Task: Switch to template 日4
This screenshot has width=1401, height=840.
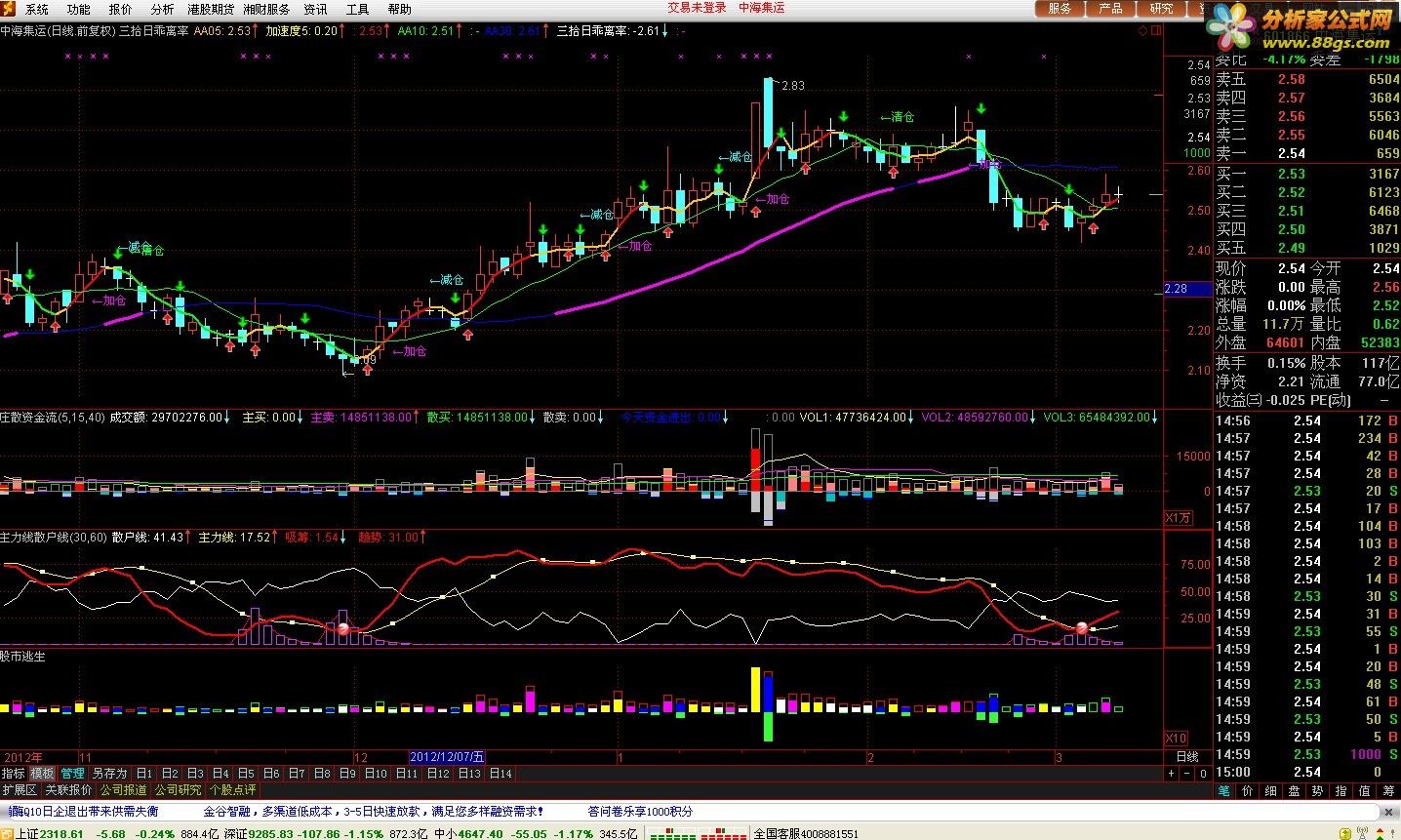Action: point(220,774)
